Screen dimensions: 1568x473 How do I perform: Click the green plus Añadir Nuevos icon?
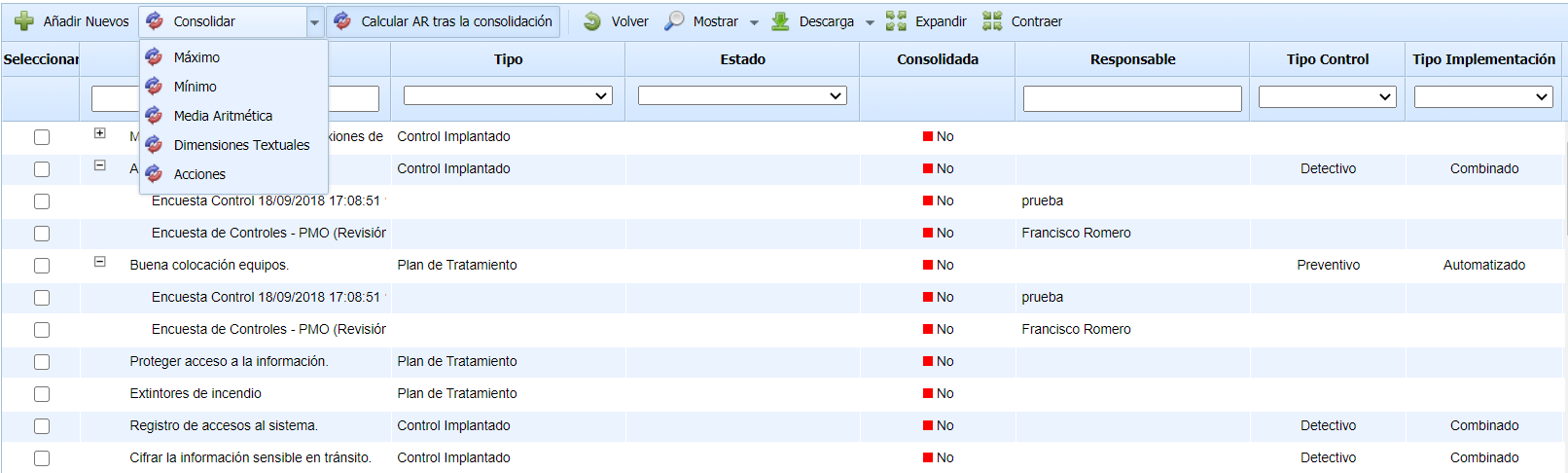click(24, 21)
